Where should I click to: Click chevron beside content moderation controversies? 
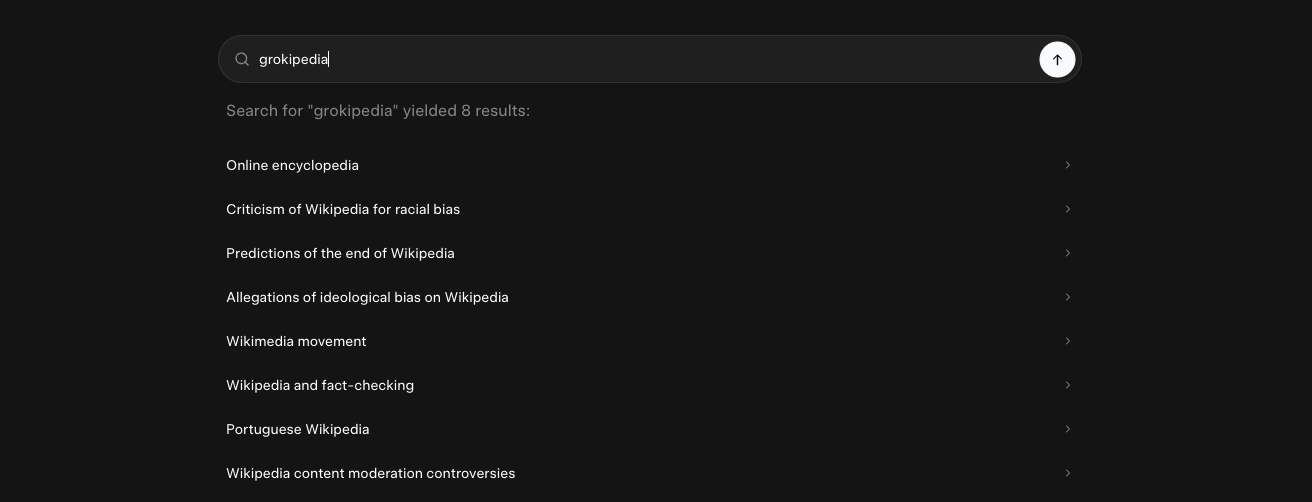click(x=1067, y=473)
